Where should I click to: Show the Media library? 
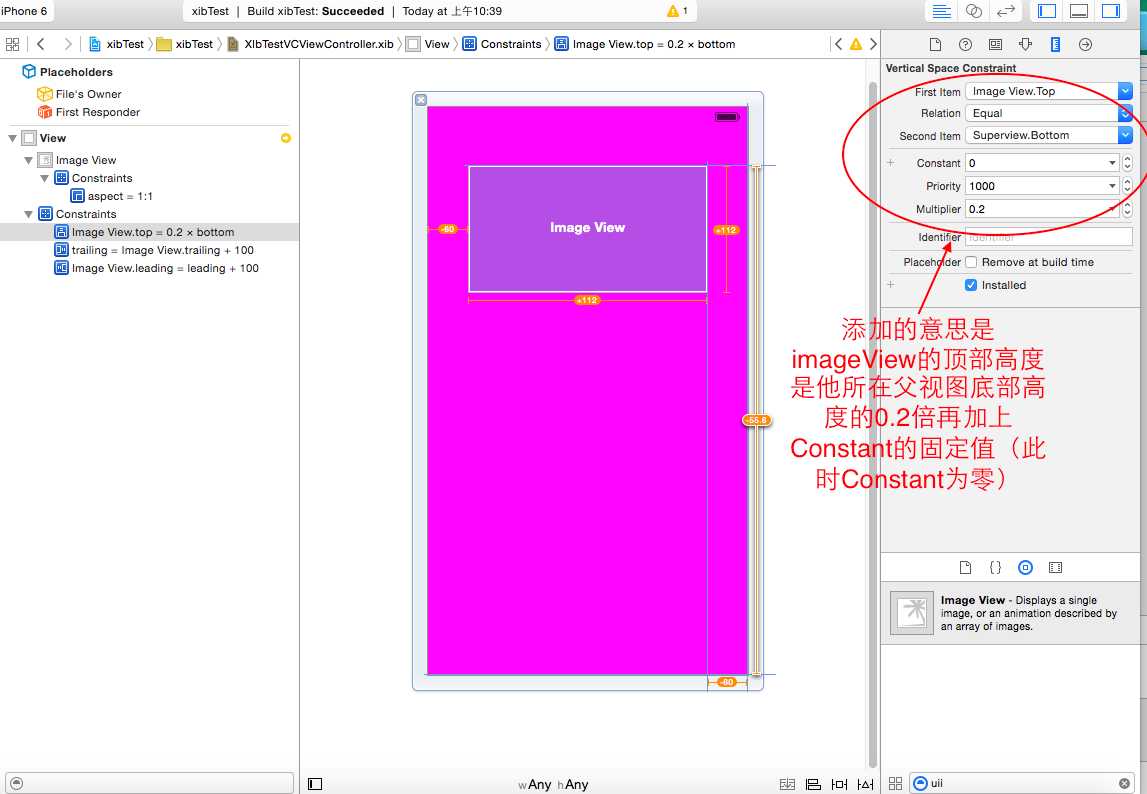[x=1055, y=567]
